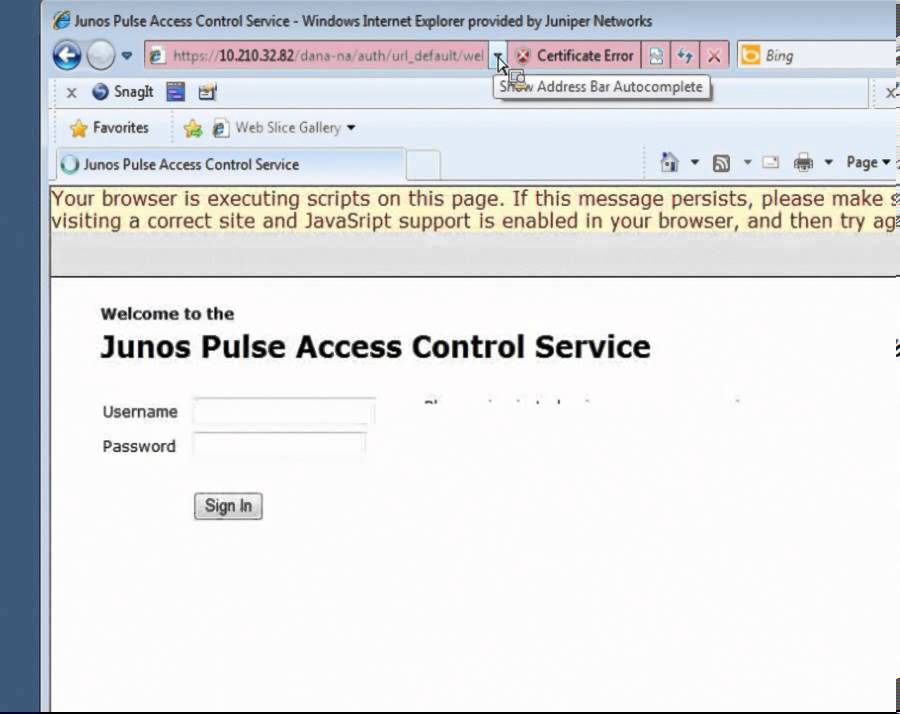Expand the Print dropdown arrow
The image size is (900, 714).
(828, 162)
